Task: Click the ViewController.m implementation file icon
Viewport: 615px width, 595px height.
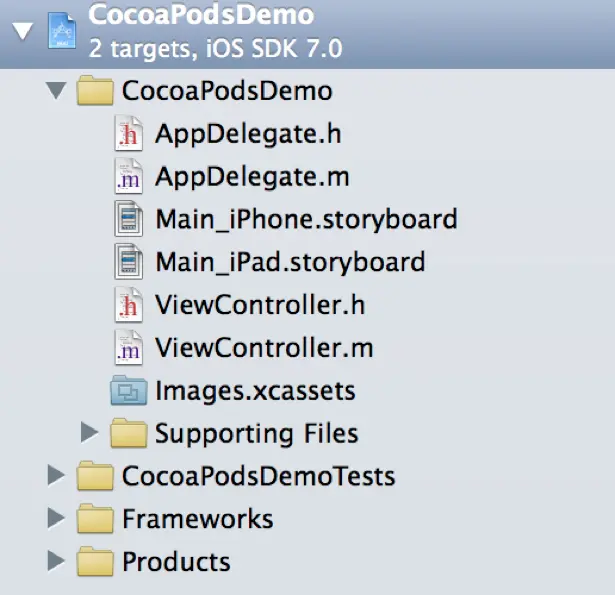Action: coord(128,348)
